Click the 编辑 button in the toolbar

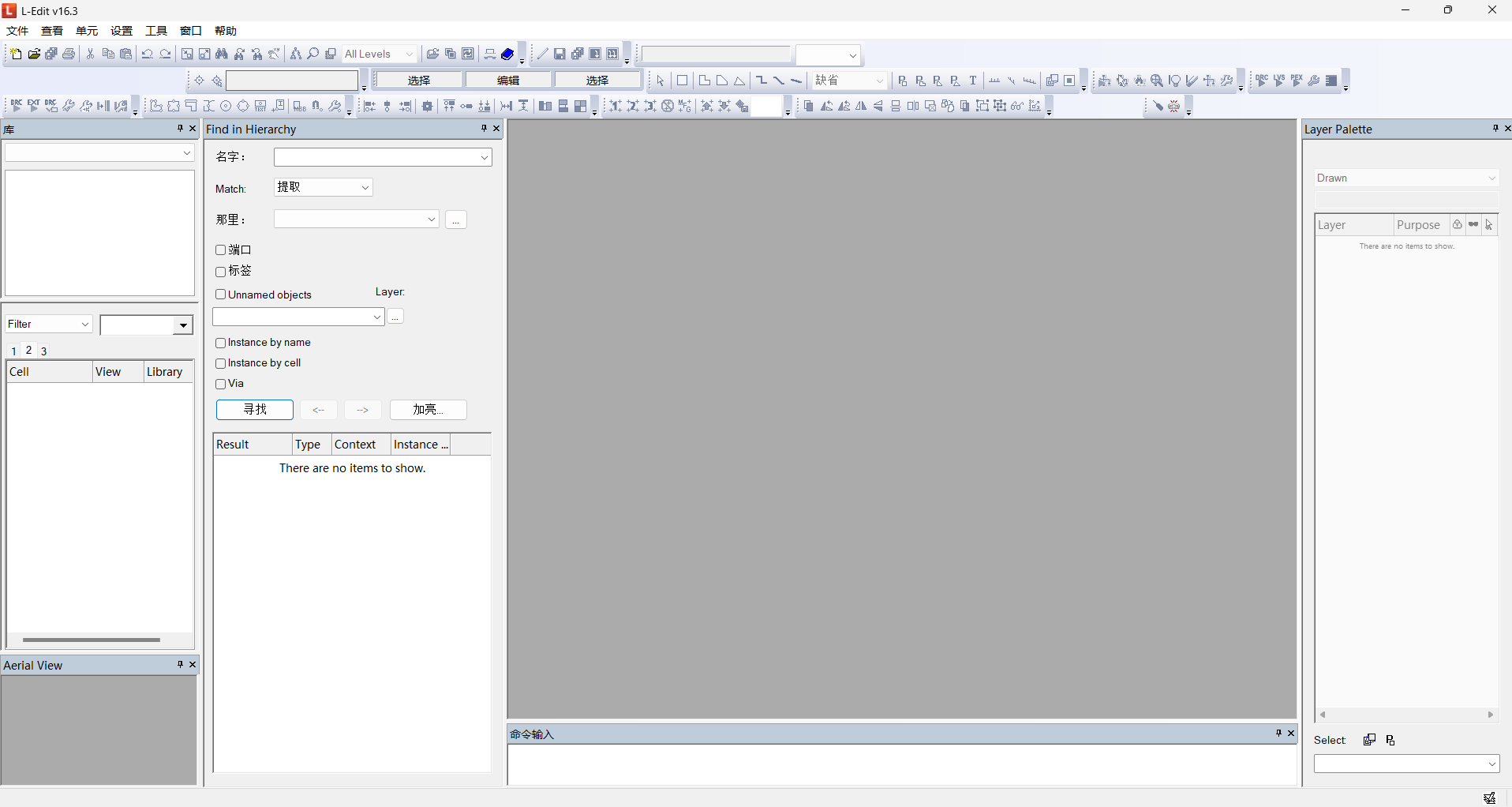pyautogui.click(x=508, y=81)
